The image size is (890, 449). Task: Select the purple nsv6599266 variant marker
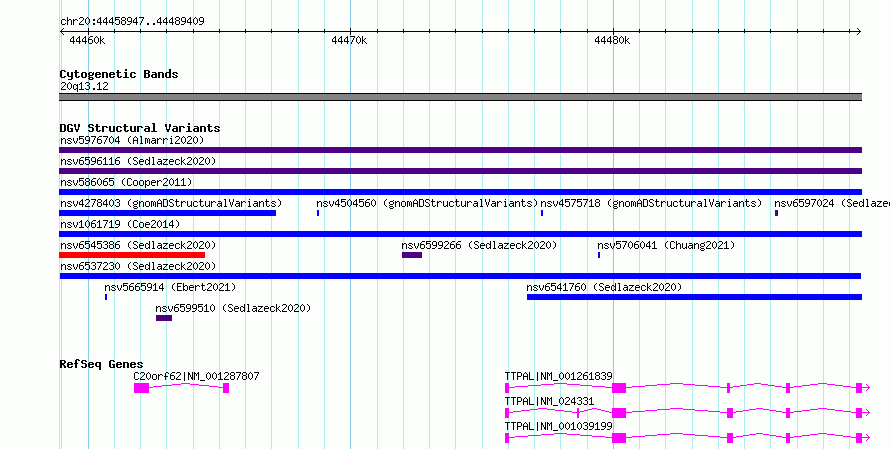(412, 255)
